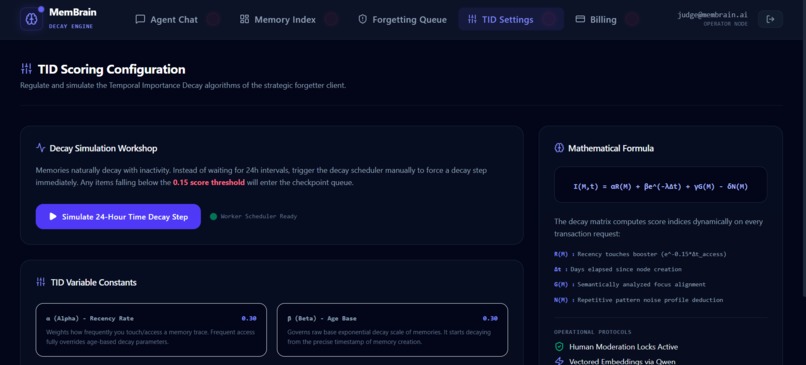Click the Beta value 0.30

[490, 318]
